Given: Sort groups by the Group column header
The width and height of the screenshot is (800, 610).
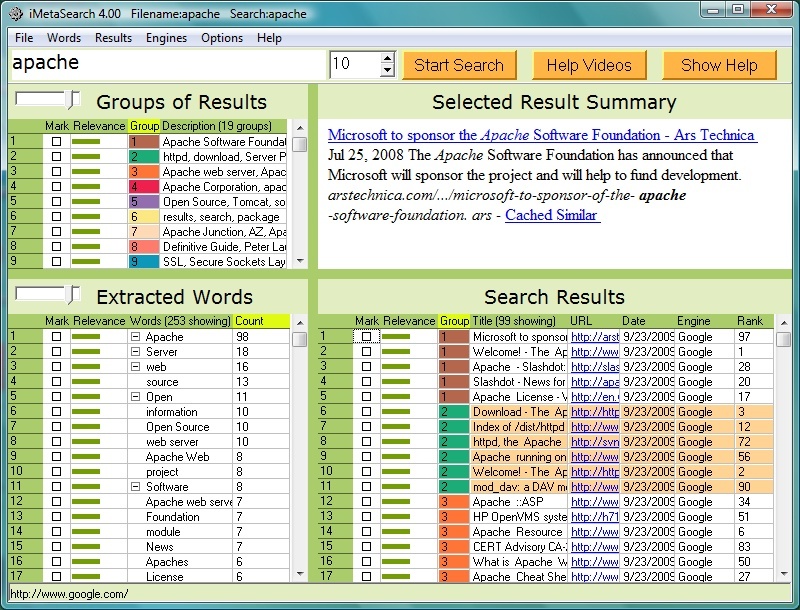Looking at the screenshot, I should coord(144,126).
